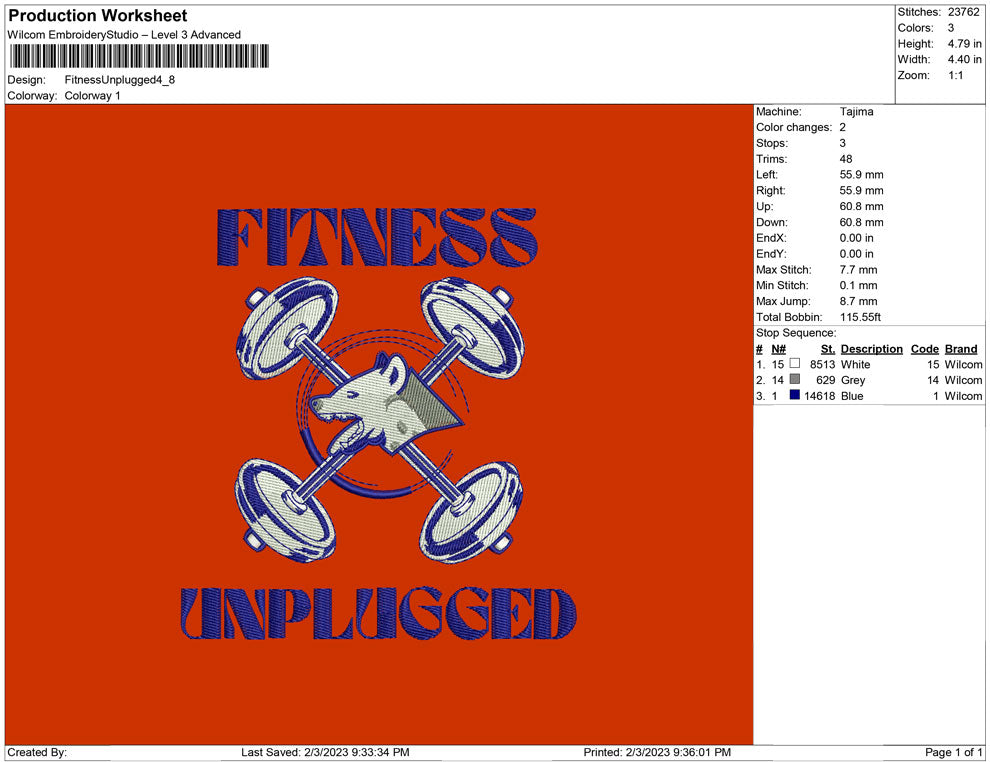Click the Brand column header
The width and height of the screenshot is (990, 762).
coord(960,348)
